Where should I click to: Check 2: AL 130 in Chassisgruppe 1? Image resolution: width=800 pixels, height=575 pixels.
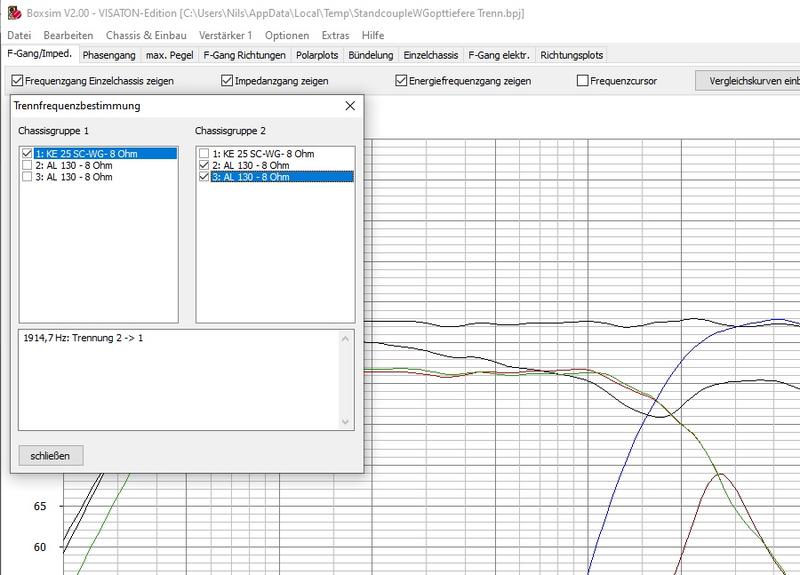(27, 165)
